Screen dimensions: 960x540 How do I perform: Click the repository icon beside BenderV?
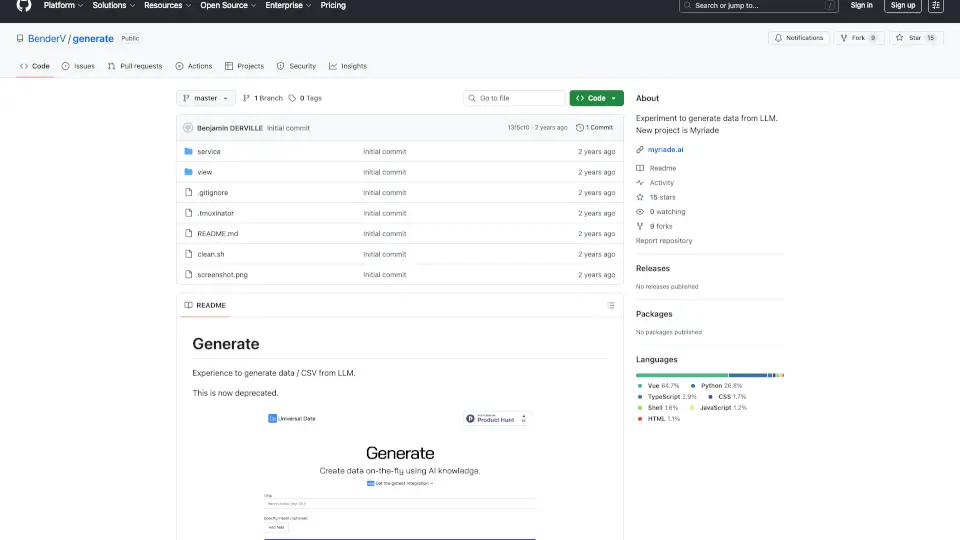tap(20, 39)
